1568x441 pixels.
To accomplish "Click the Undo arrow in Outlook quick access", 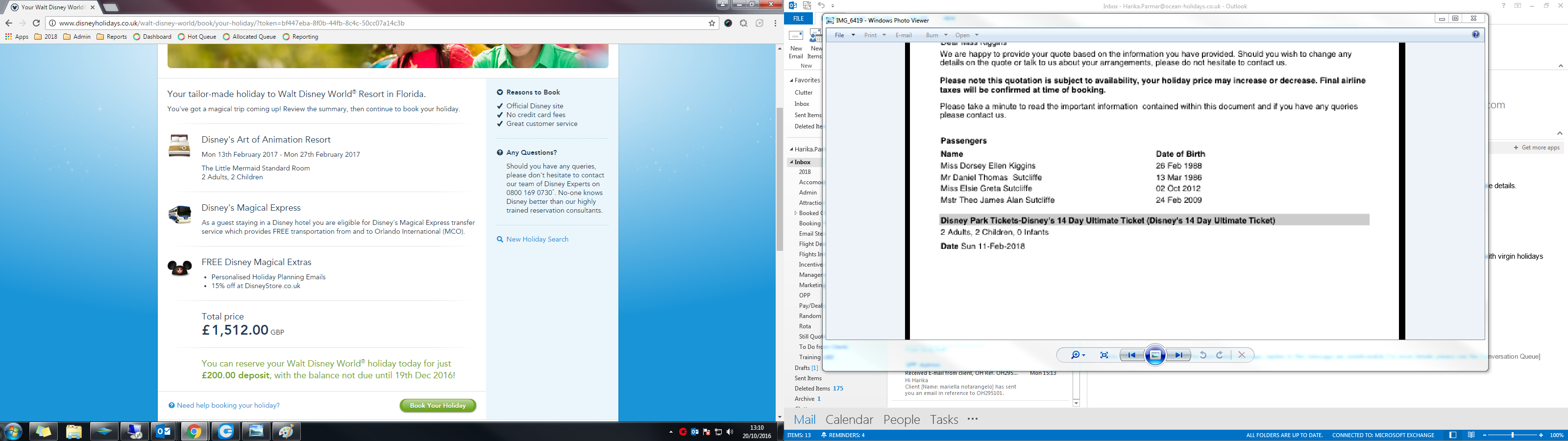I will coord(821,5).
